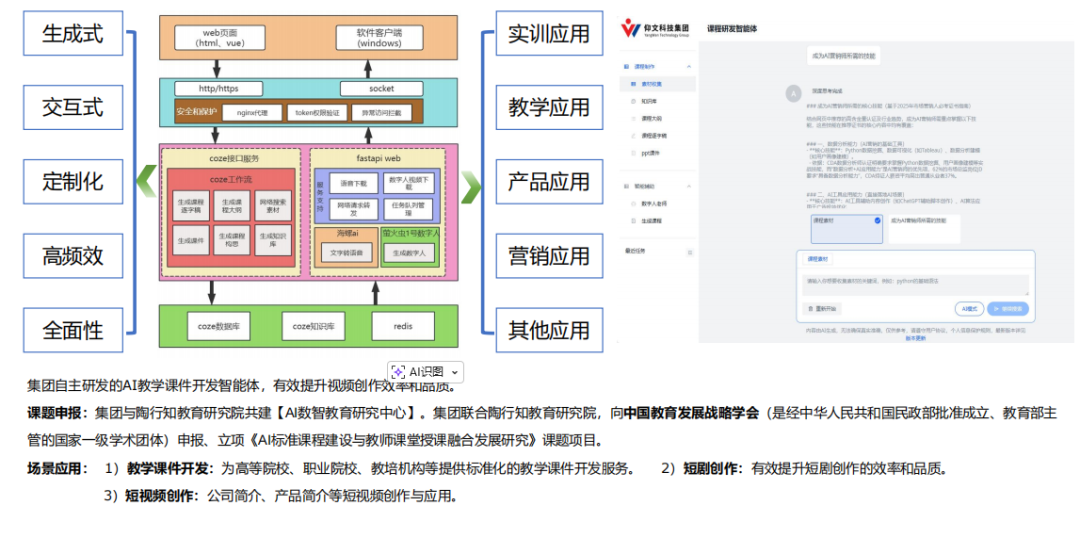Click the 其他应用 box
Image resolution: width=1080 pixels, height=538 pixels.
pos(549,331)
